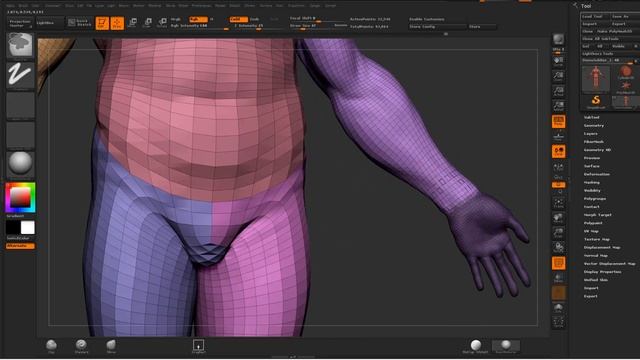Click the Zoom document icon

[558, 76]
